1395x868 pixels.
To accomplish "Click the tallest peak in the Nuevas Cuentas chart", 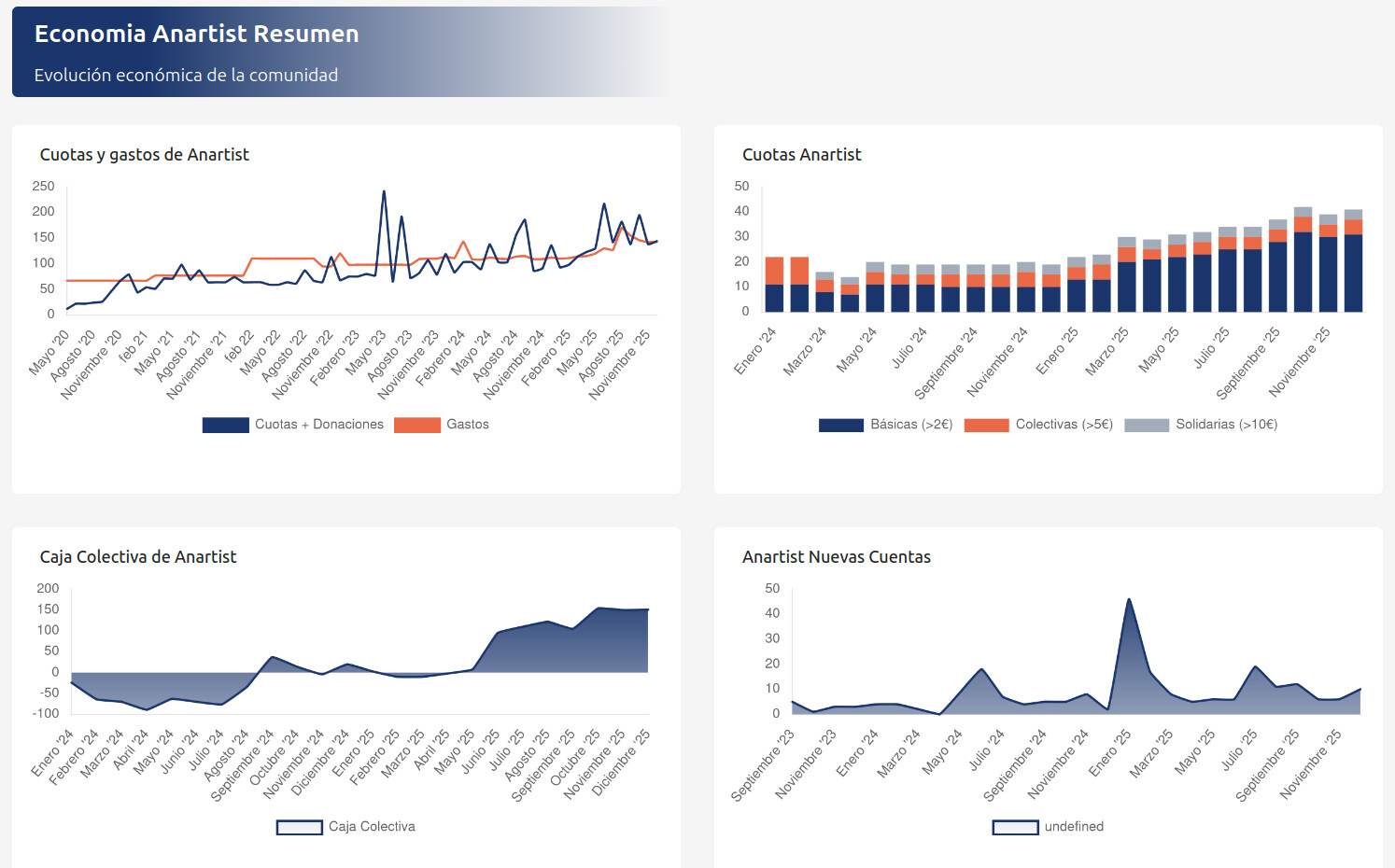I will point(1129,600).
